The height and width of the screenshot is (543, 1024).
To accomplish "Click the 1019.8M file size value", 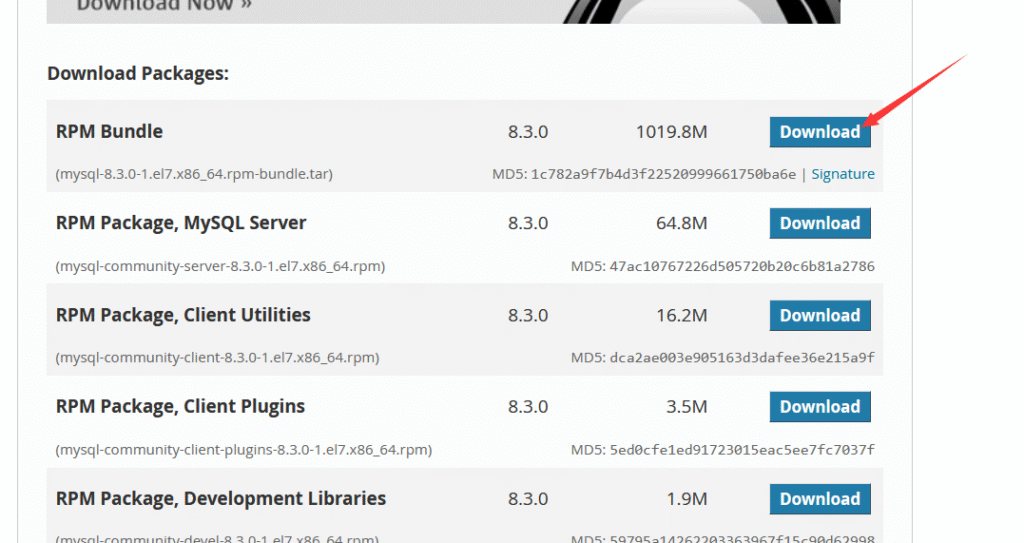I will coord(671,132).
